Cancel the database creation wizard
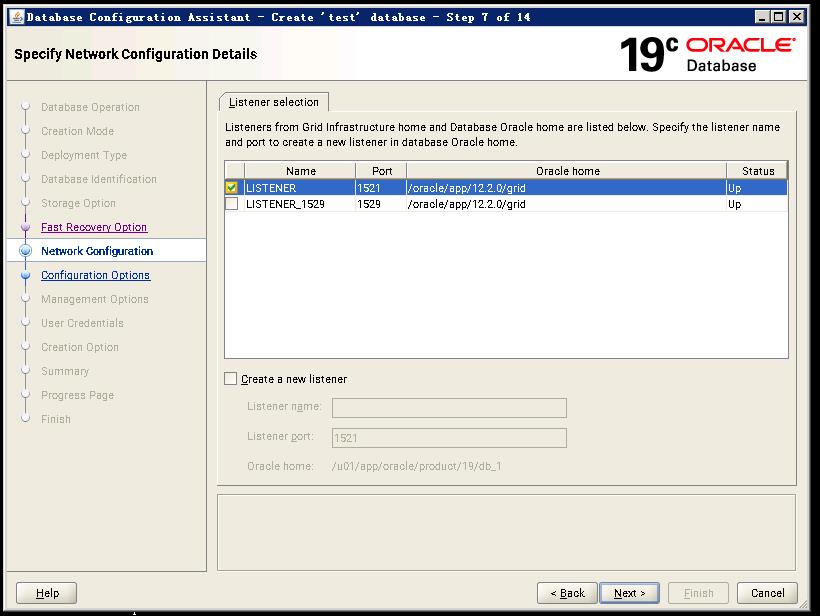Screen dimensions: 820x616 (767, 593)
